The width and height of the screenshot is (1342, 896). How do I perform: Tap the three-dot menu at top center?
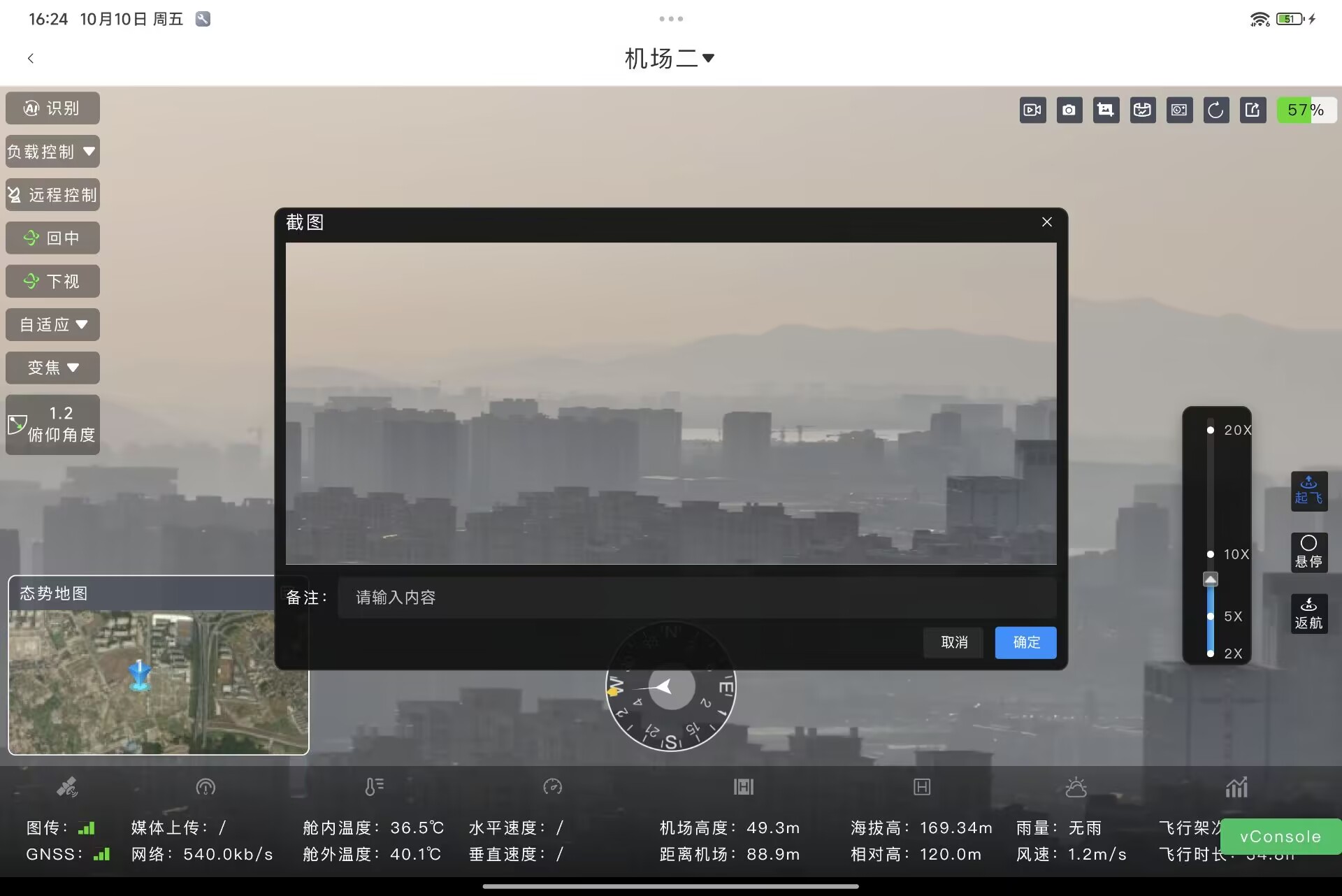click(670, 19)
